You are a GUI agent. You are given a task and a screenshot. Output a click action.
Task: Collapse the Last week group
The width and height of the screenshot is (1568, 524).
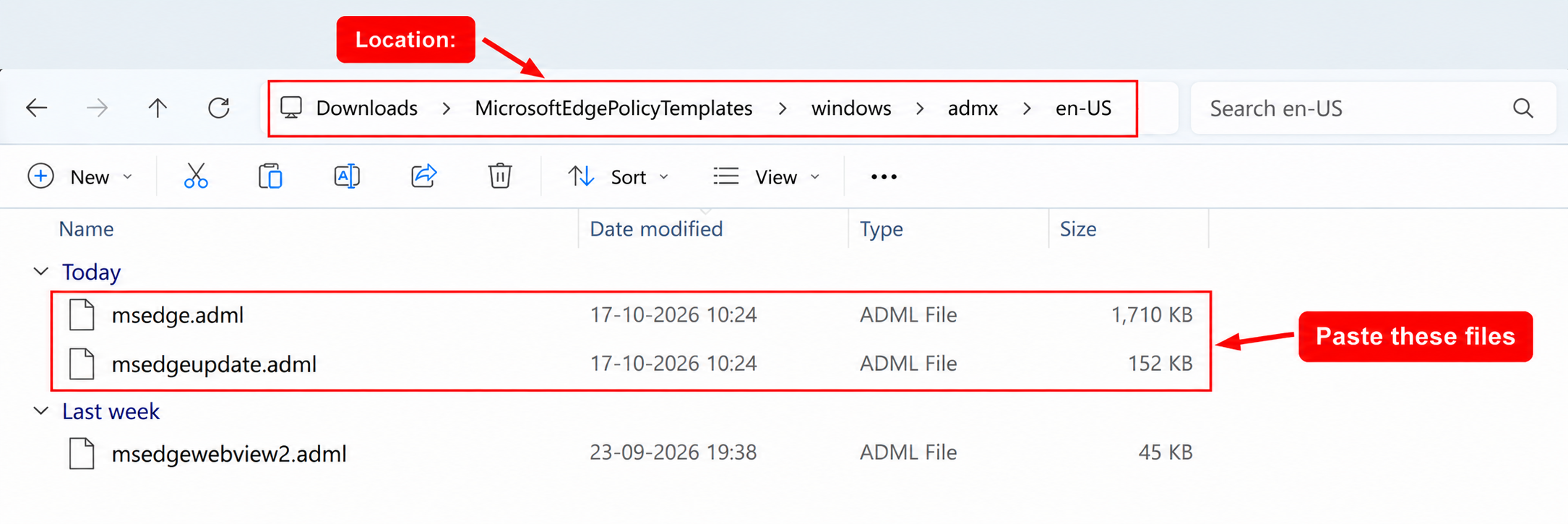point(41,411)
